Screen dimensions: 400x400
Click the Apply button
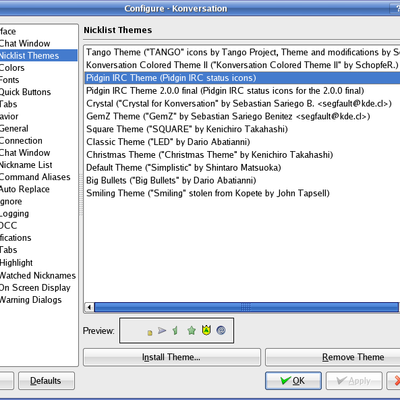click(x=354, y=381)
